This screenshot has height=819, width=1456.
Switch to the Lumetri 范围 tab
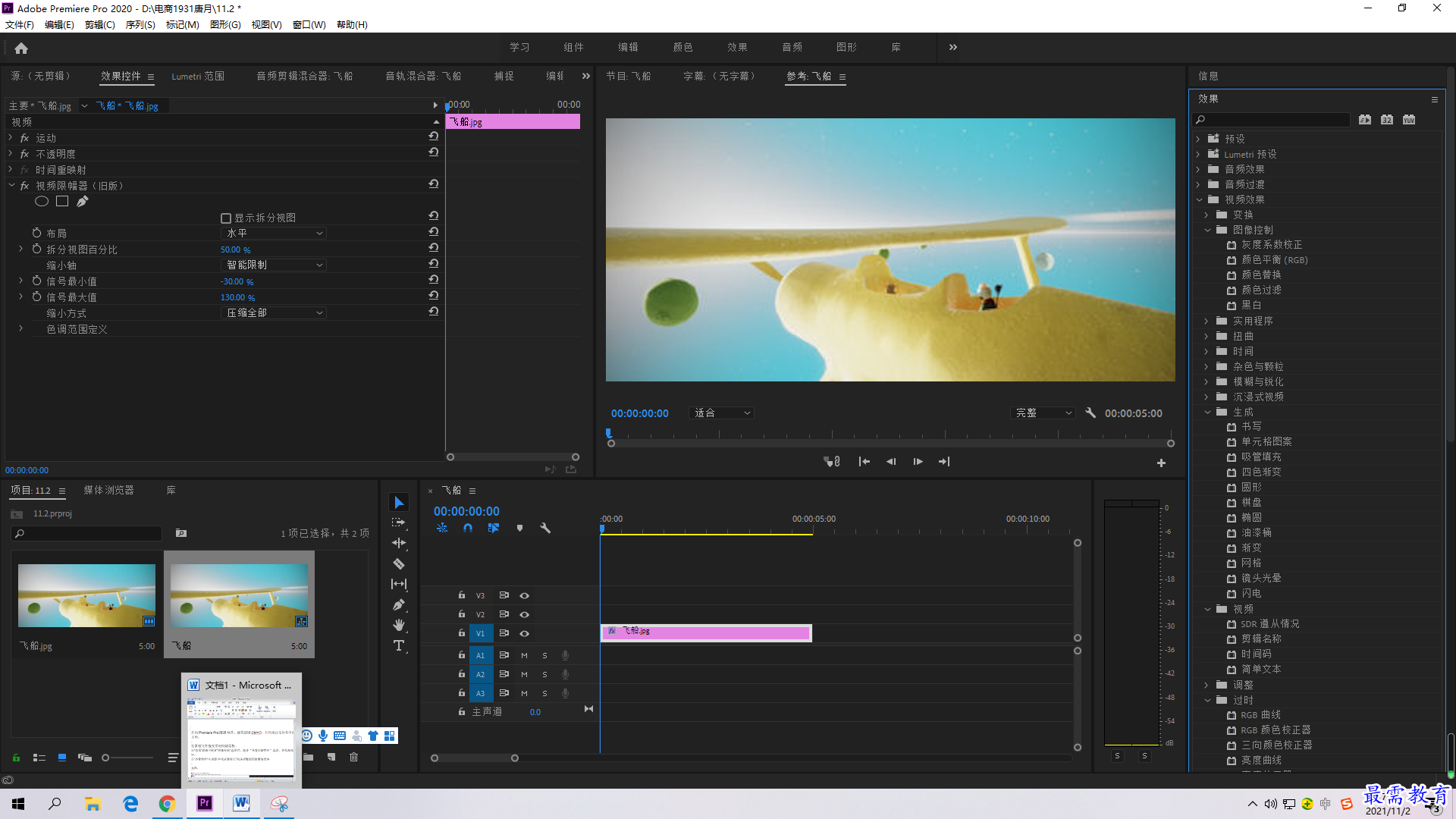[x=198, y=76]
